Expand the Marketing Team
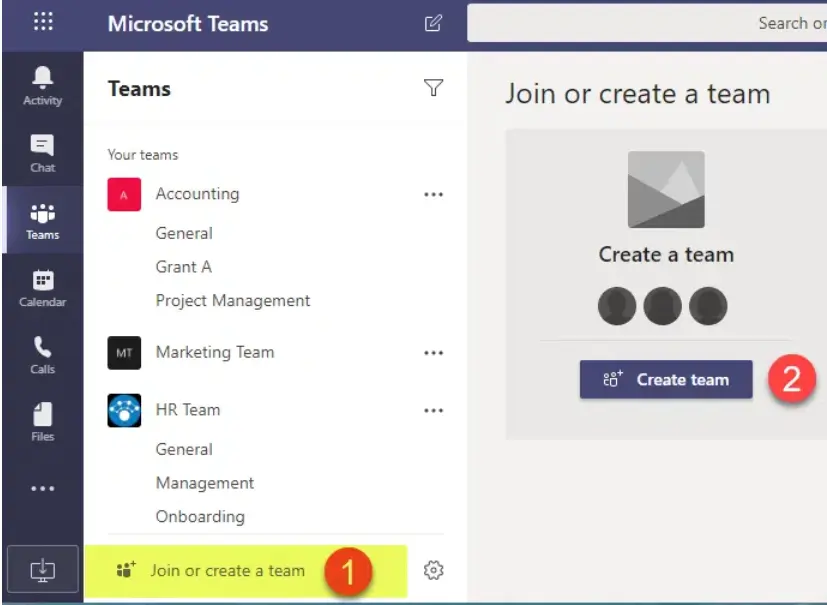827x605 pixels. coord(215,352)
